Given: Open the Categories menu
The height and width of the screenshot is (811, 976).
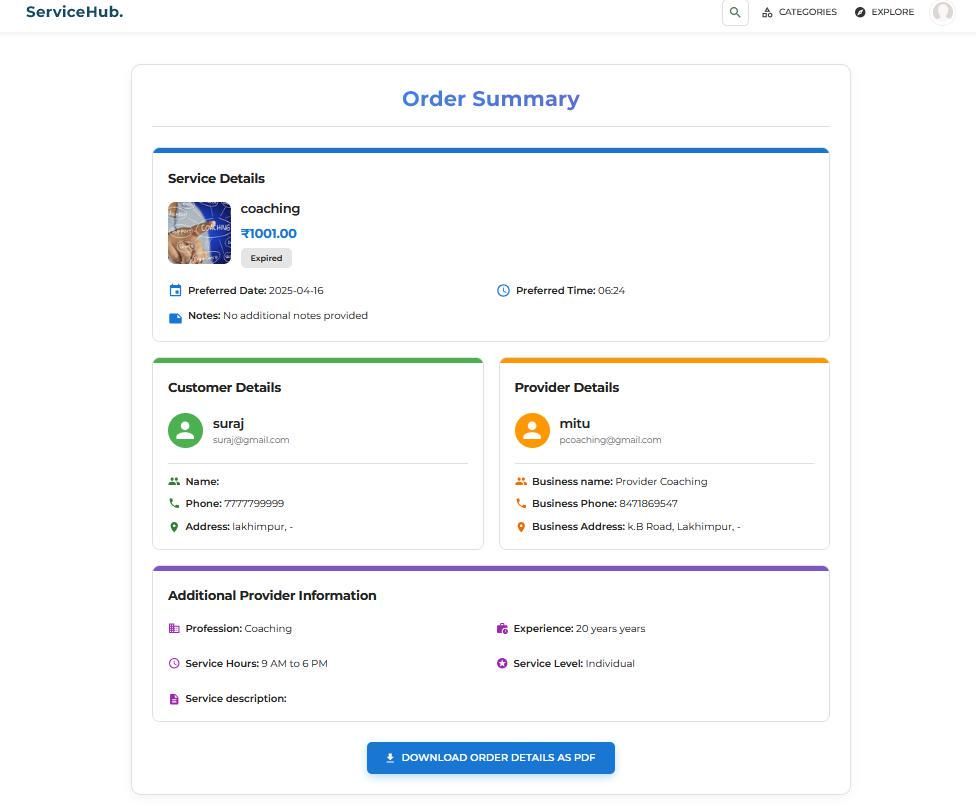Looking at the screenshot, I should [799, 12].
